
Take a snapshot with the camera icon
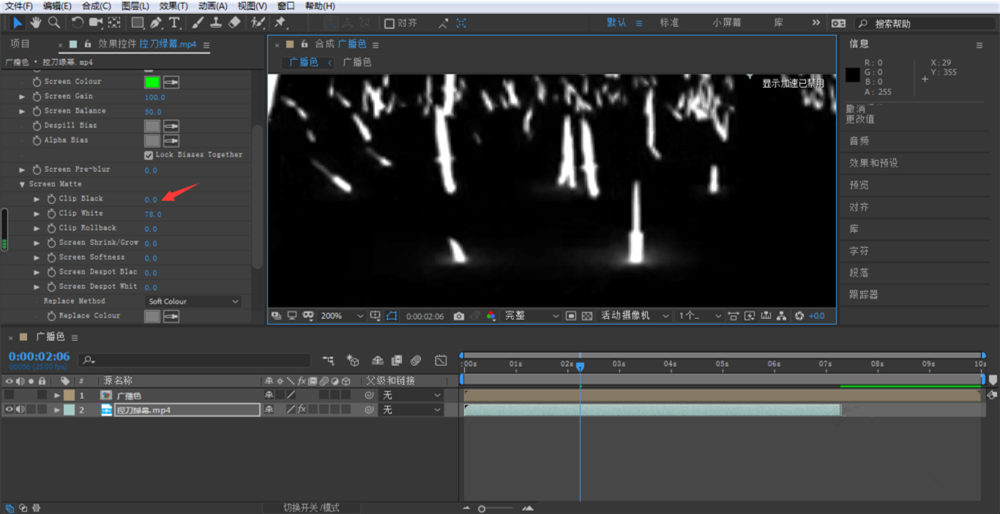(x=459, y=316)
